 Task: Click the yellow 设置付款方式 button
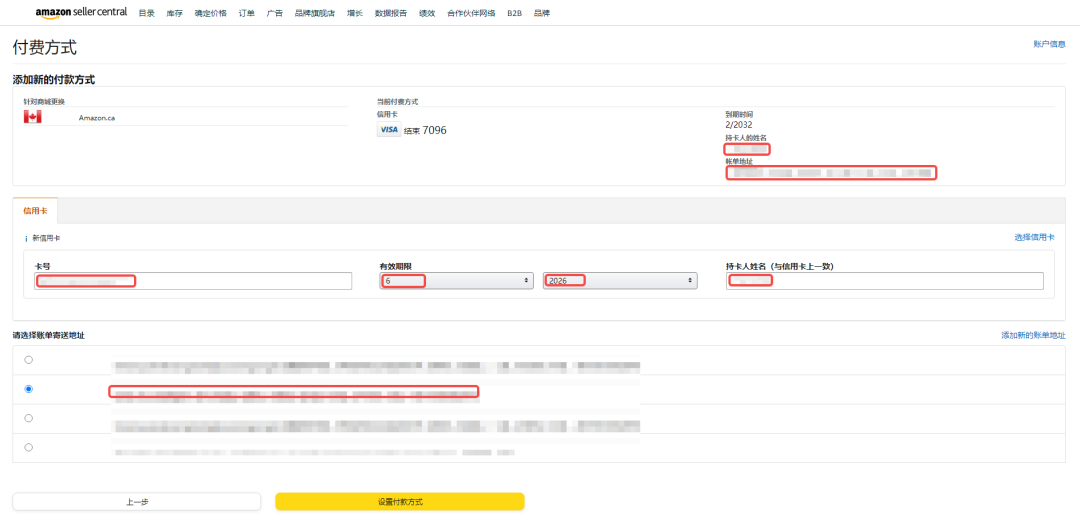click(x=399, y=501)
